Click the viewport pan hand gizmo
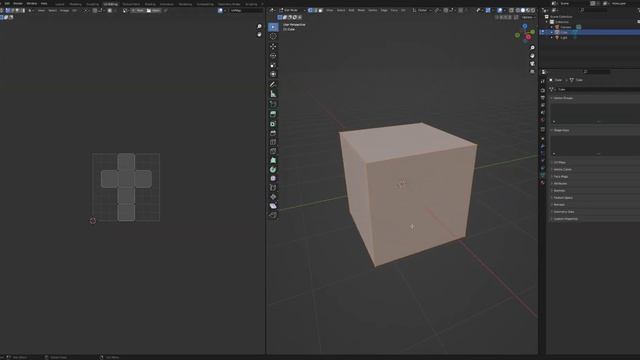 532,56
